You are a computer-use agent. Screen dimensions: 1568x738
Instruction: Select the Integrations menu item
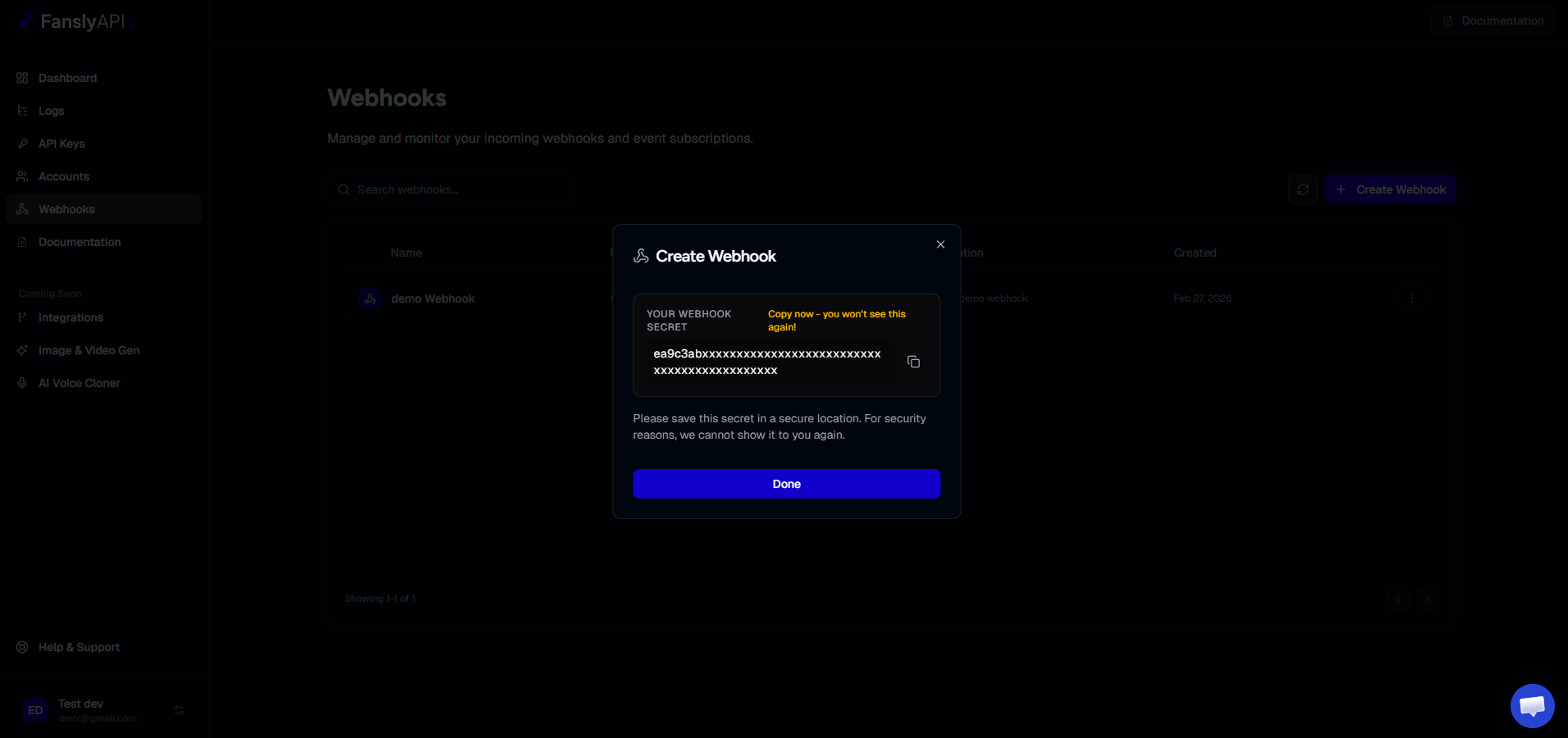pyautogui.click(x=71, y=317)
